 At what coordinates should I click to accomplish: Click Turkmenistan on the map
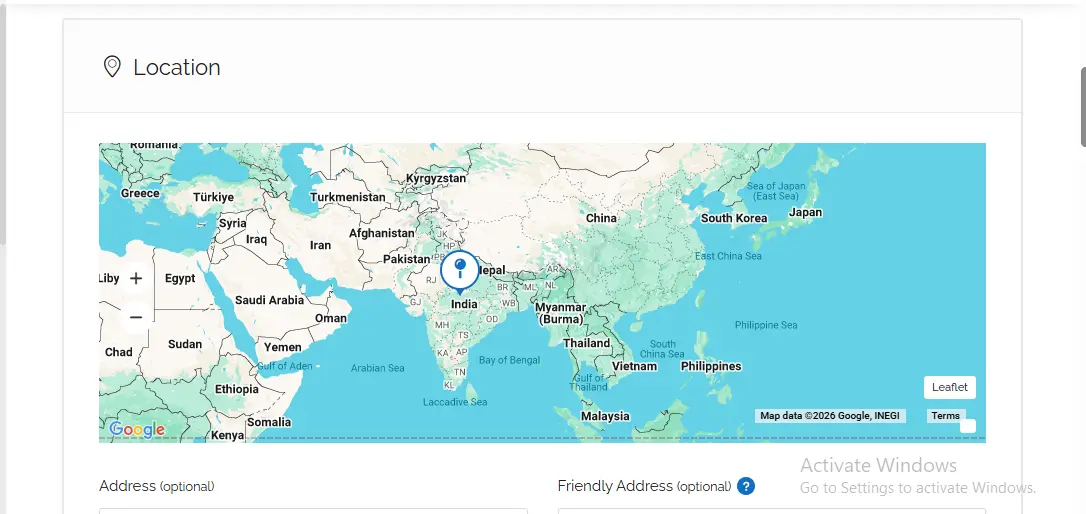click(347, 197)
